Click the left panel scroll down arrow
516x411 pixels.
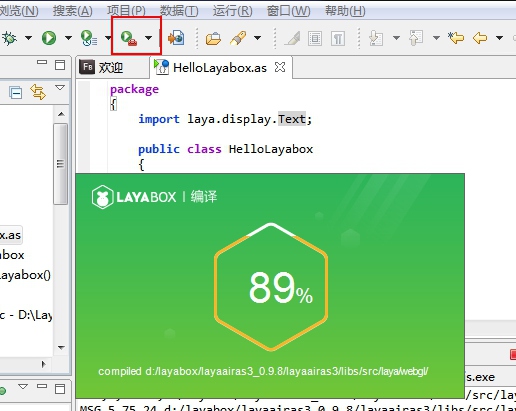tap(61, 348)
